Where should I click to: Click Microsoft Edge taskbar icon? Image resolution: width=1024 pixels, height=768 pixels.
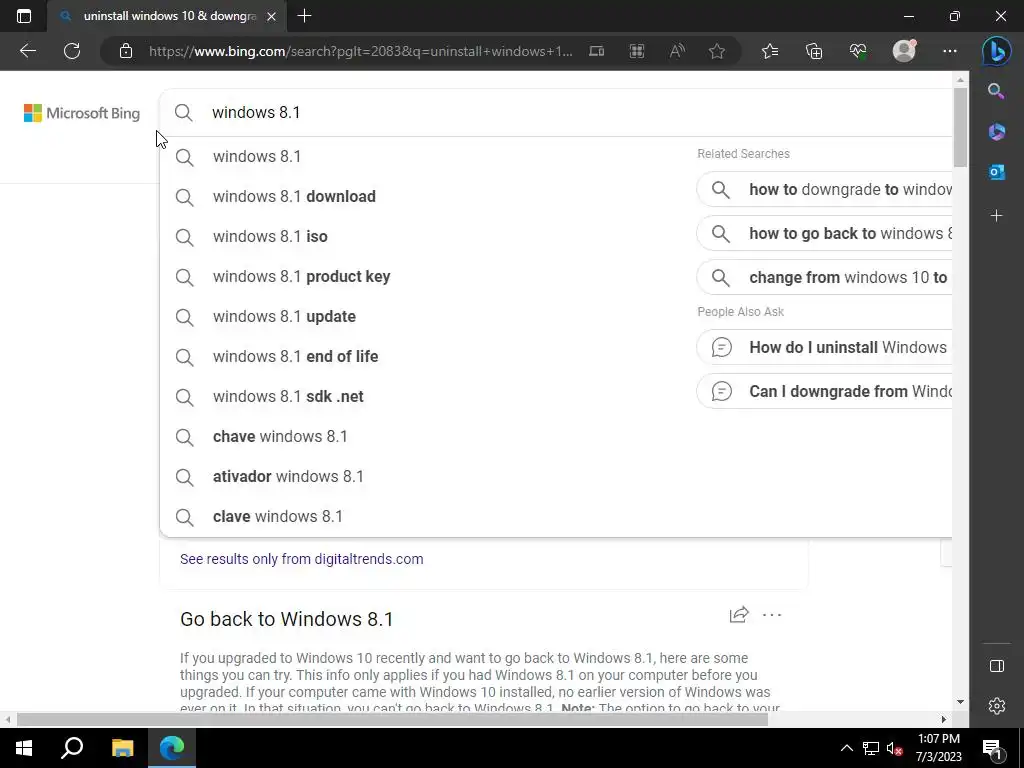(172, 748)
